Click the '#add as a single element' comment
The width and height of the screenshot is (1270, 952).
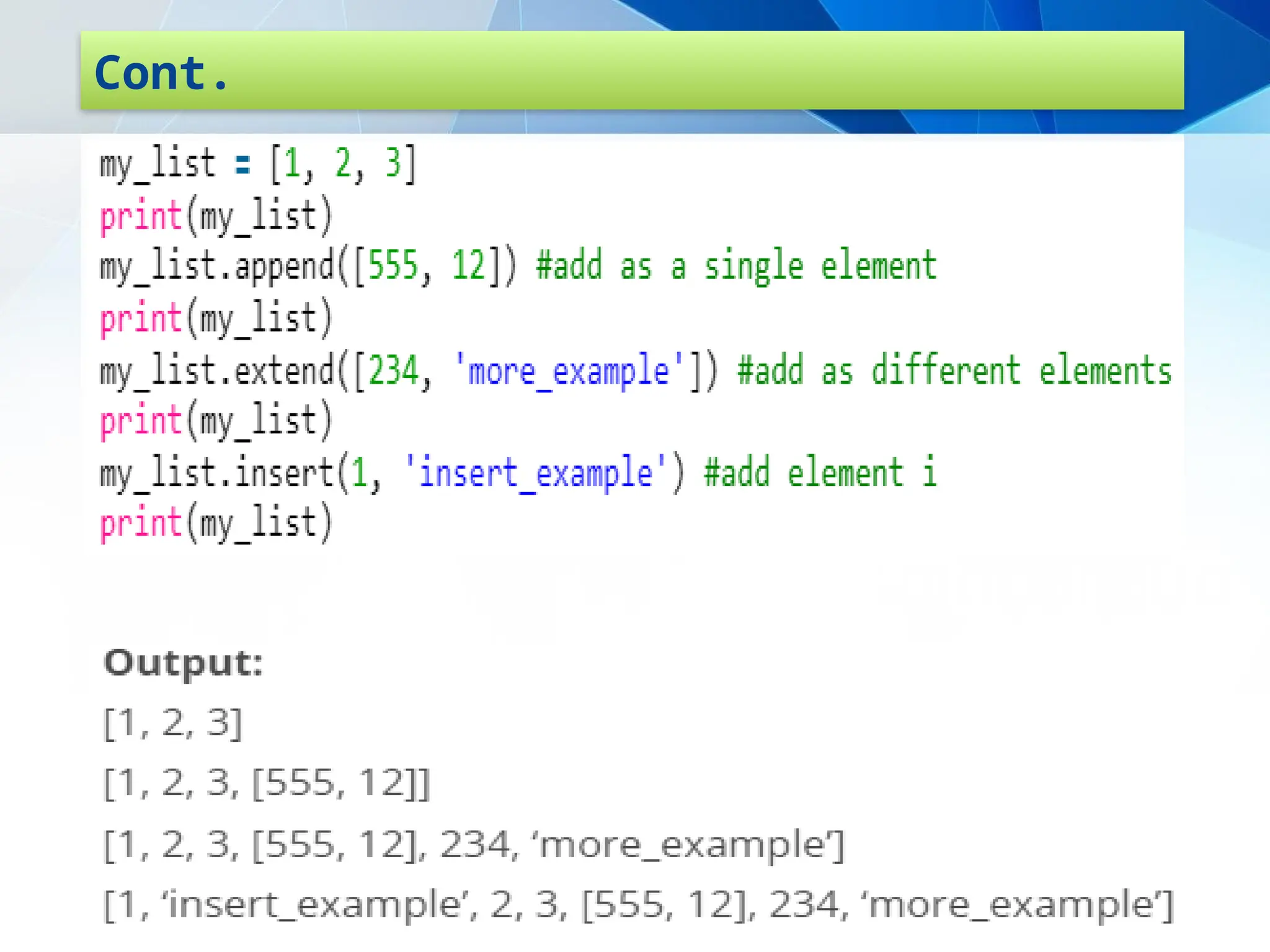tap(736, 267)
